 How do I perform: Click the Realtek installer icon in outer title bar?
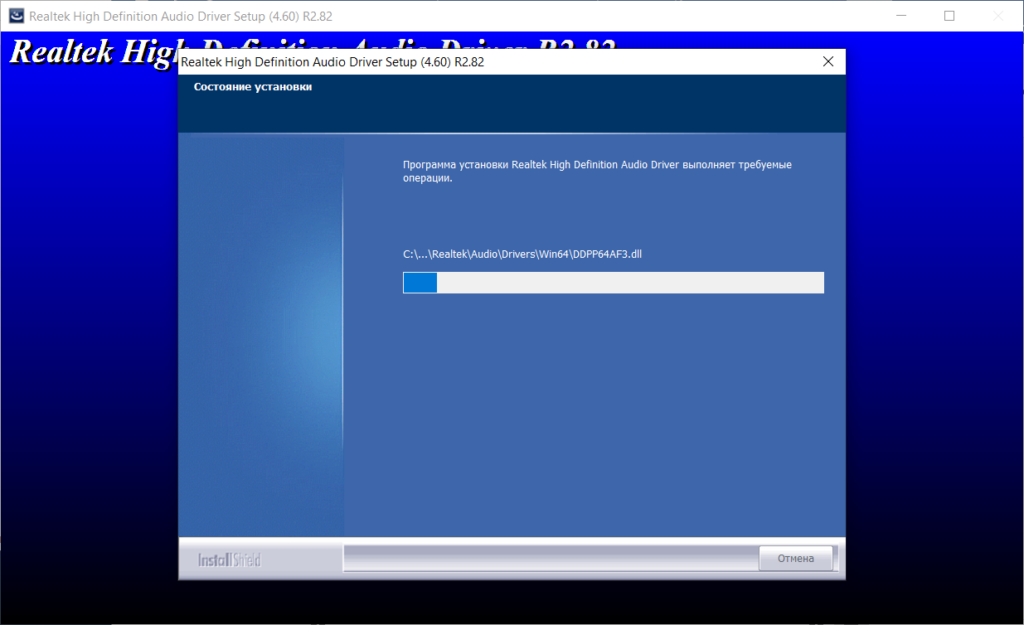16,16
